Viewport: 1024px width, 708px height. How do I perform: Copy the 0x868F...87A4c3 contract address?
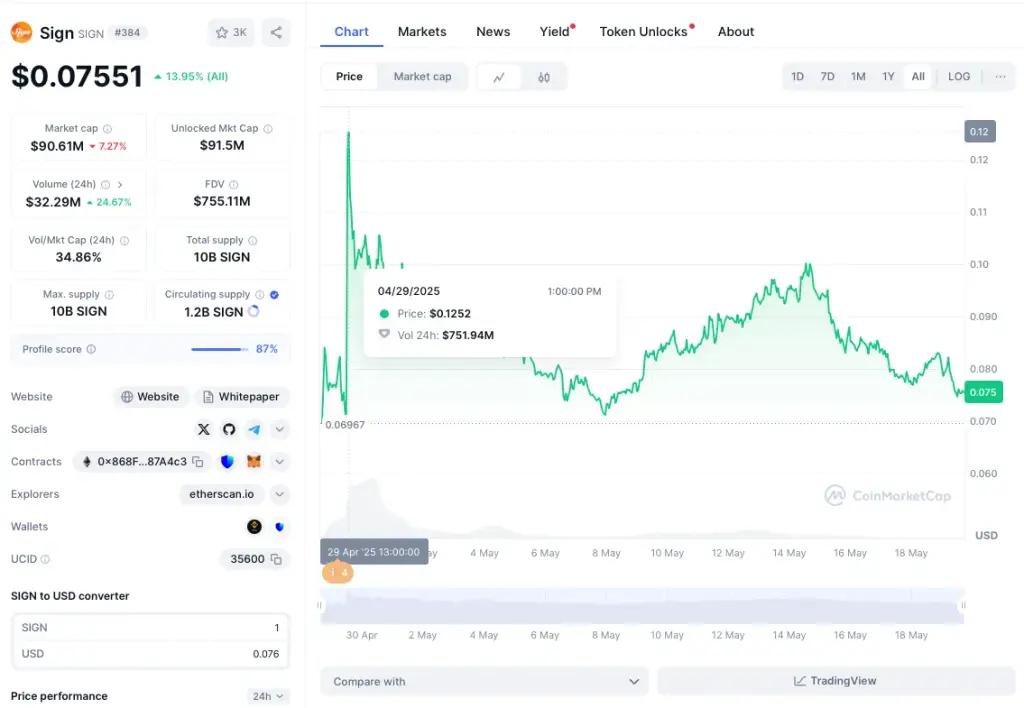coord(198,462)
